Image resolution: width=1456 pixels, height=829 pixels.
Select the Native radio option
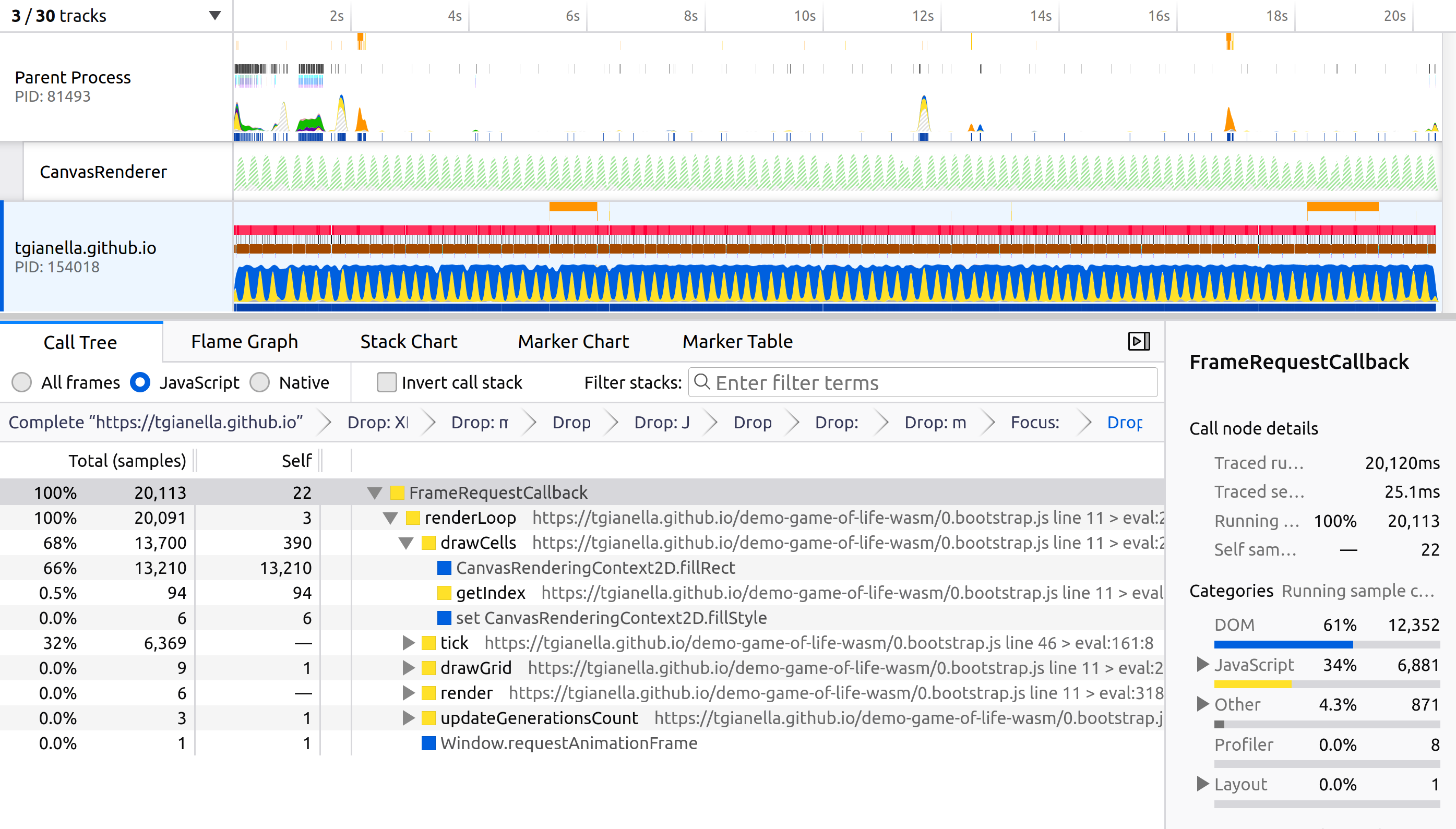click(x=260, y=382)
